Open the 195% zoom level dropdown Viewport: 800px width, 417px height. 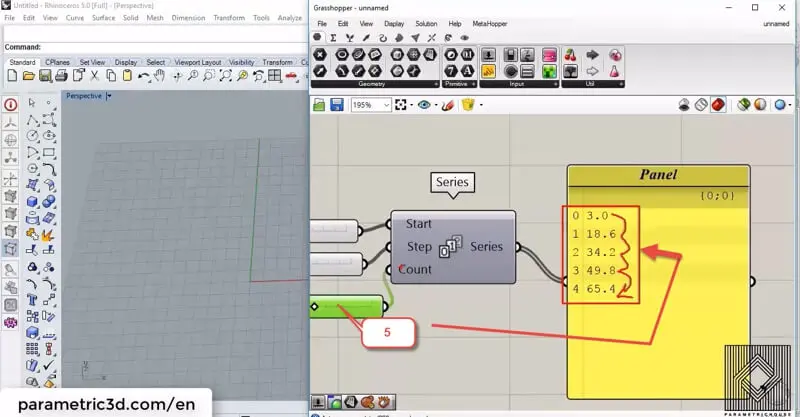coord(386,105)
